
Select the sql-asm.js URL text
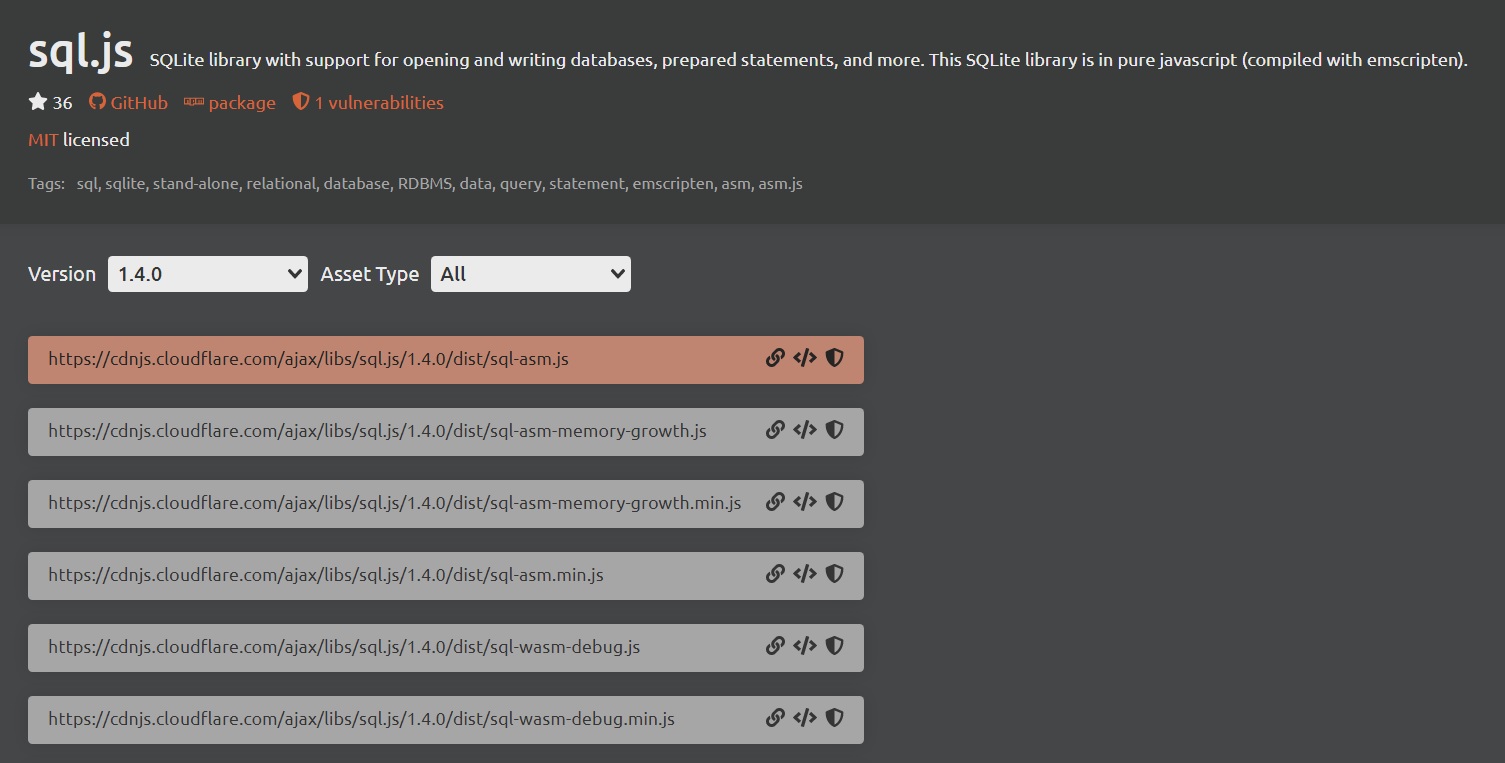pos(308,358)
